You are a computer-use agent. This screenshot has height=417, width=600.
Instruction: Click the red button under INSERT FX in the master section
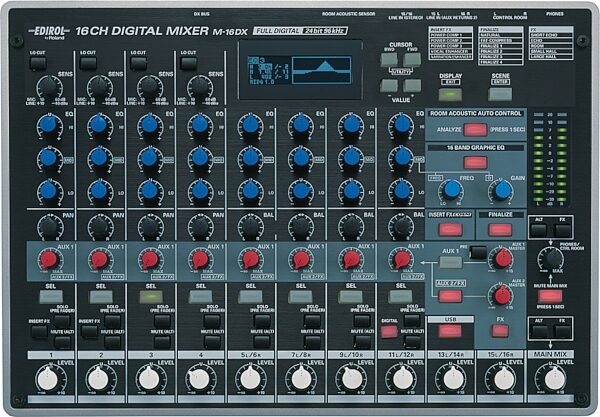click(450, 230)
